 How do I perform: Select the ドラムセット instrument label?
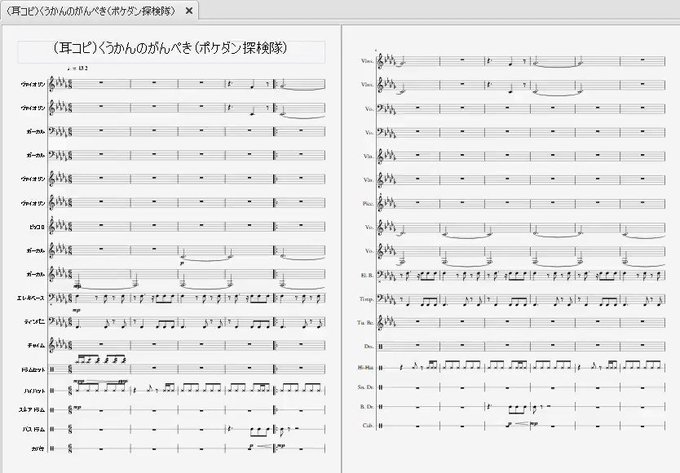coord(33,370)
